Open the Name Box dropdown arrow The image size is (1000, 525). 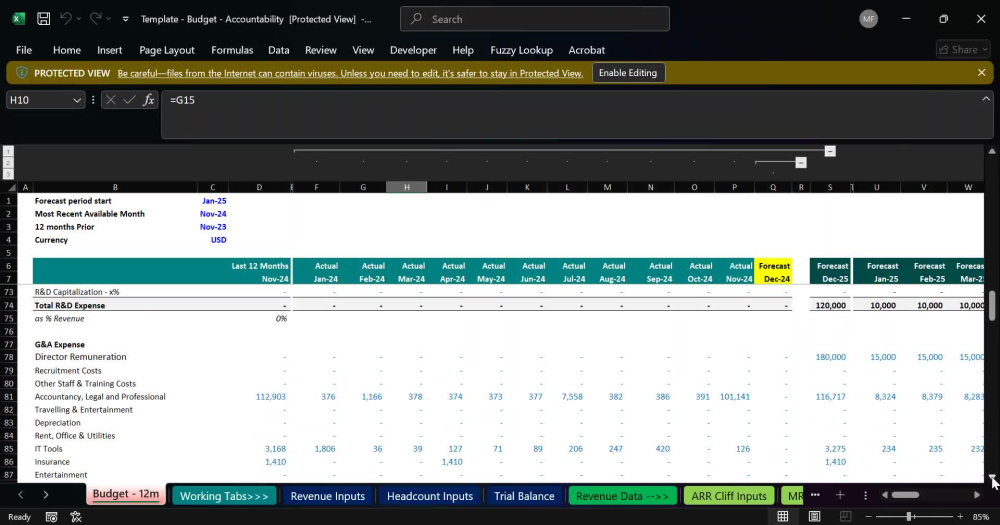[x=77, y=100]
